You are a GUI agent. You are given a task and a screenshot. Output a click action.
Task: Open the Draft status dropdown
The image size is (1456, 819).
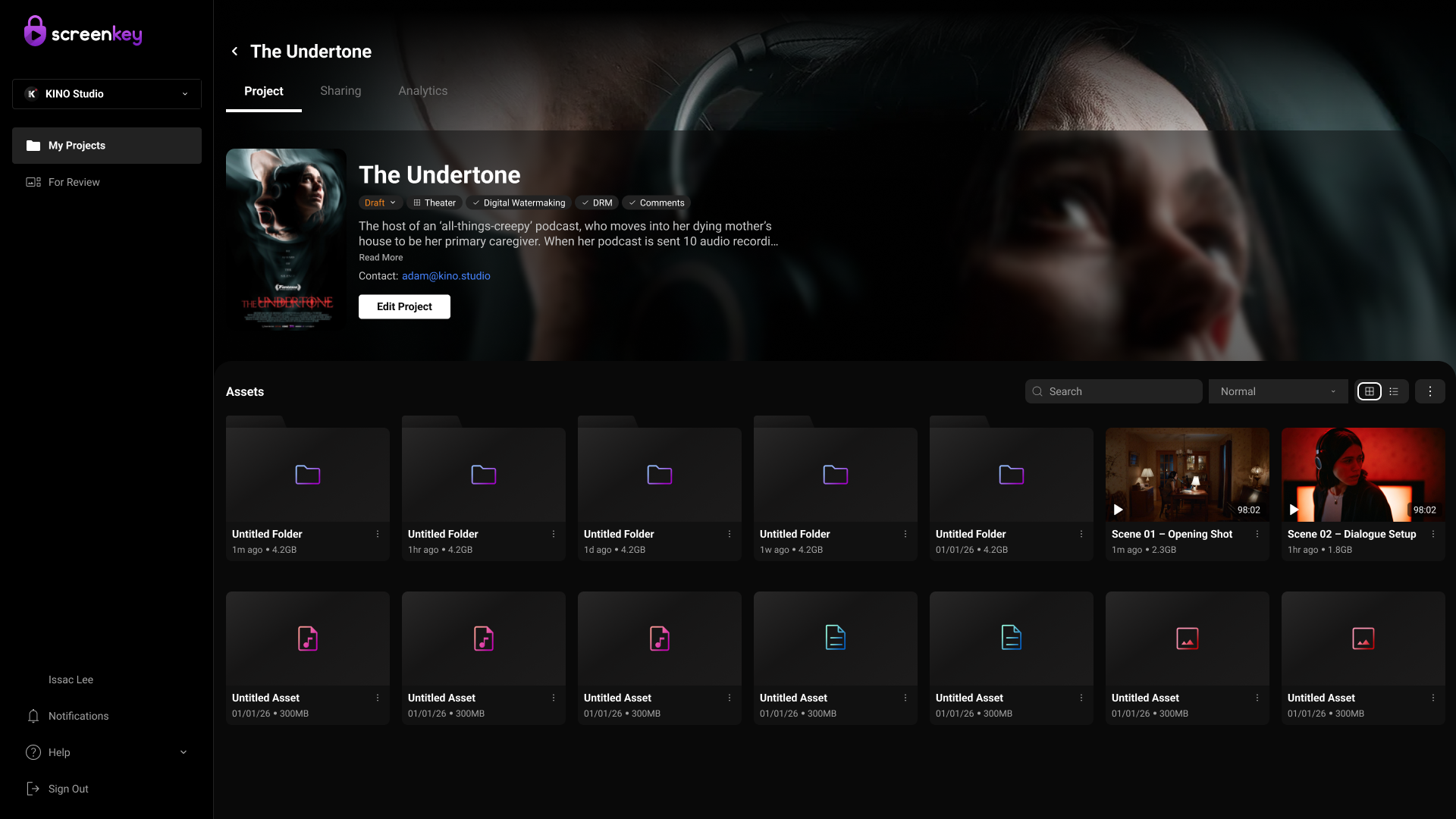(380, 203)
